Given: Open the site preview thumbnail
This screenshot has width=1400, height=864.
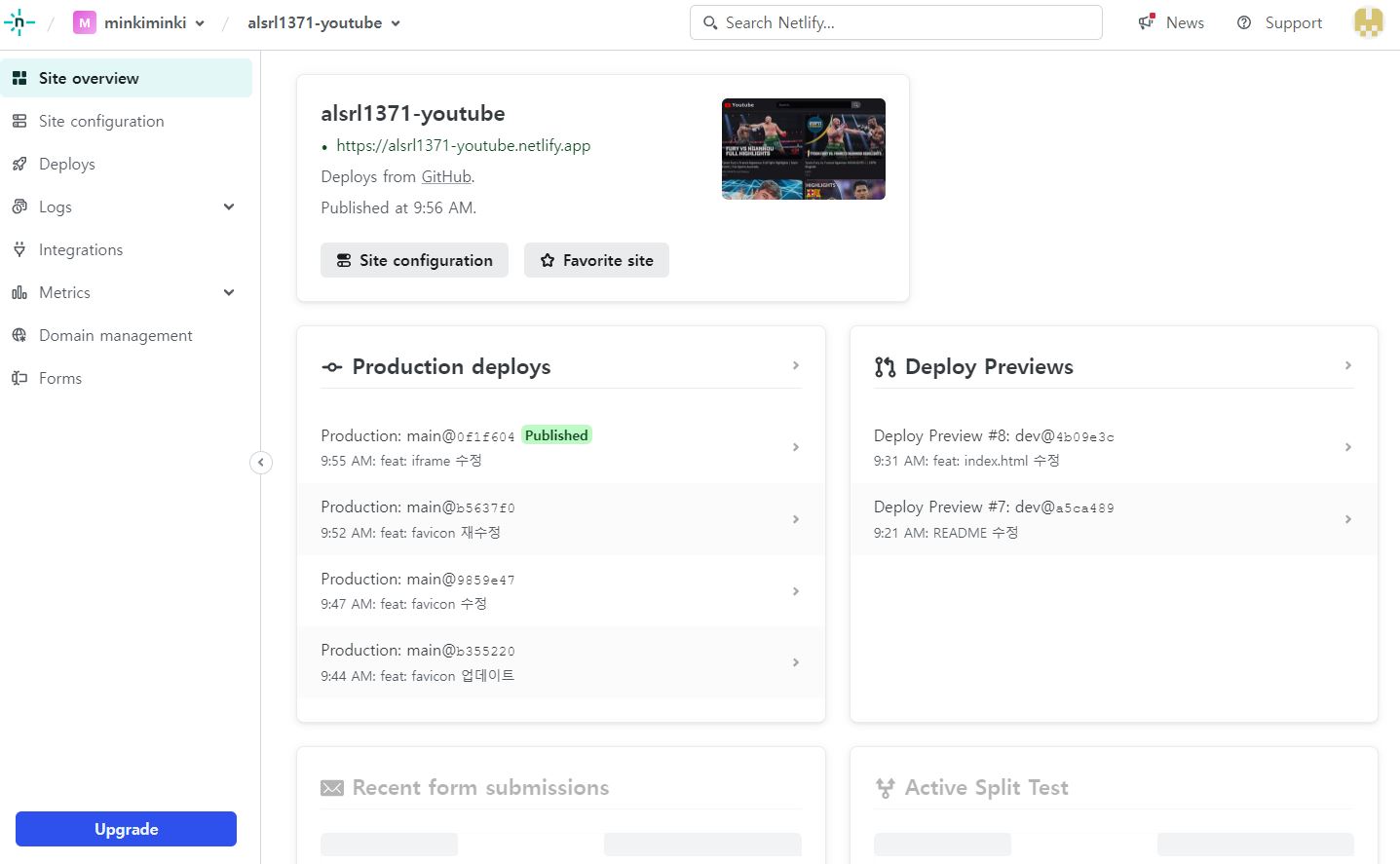Looking at the screenshot, I should click(804, 149).
